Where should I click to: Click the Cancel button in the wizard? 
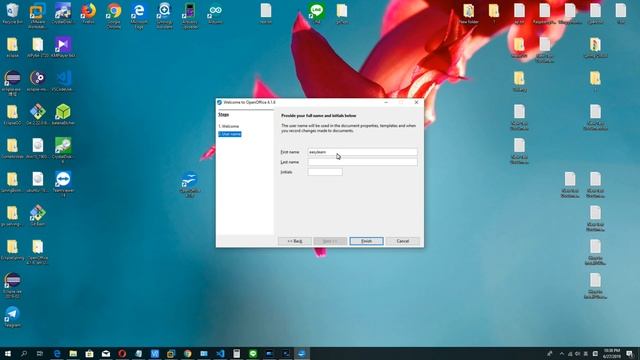(402, 241)
